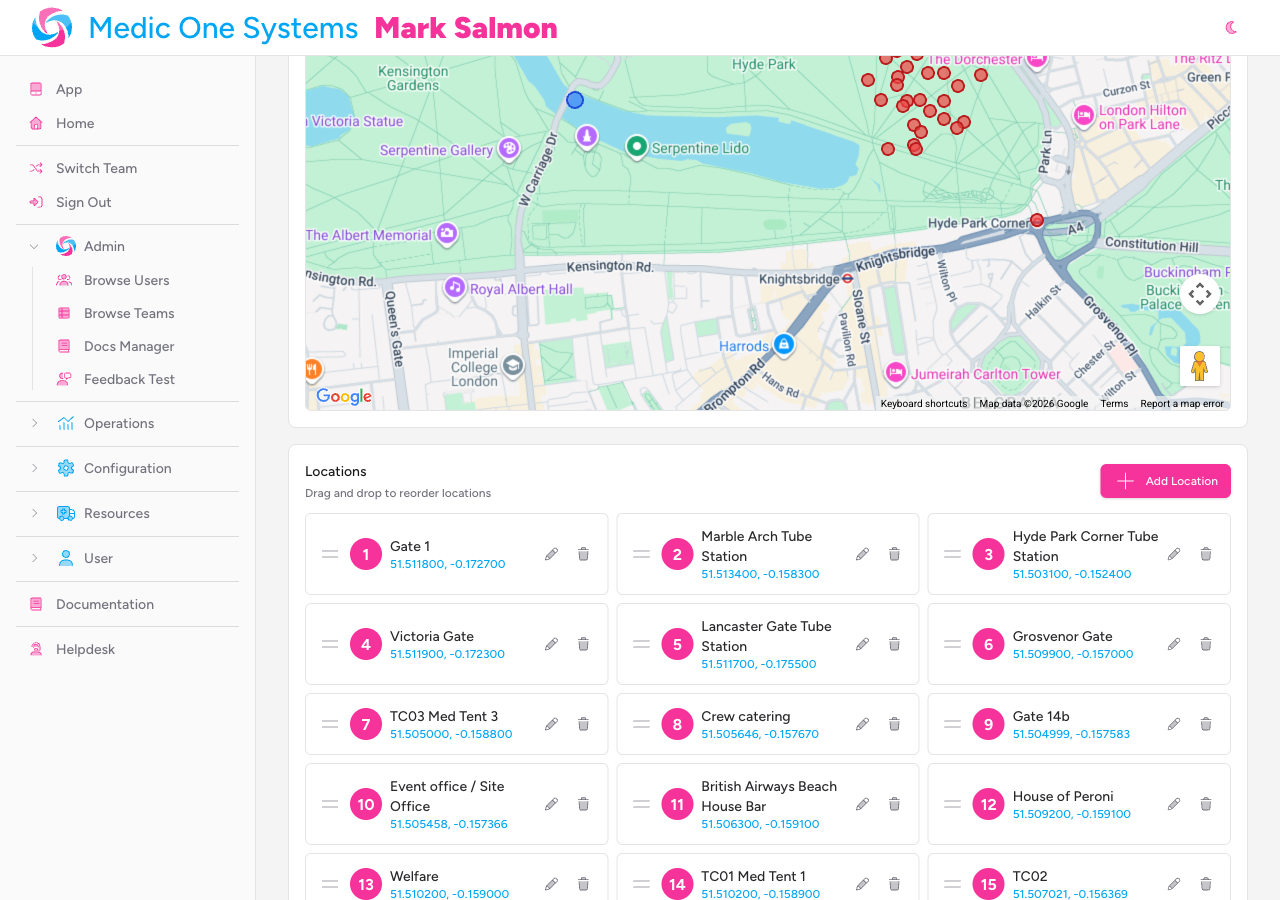This screenshot has height=900, width=1280.
Task: Click the Add Location button
Action: coord(1165,481)
